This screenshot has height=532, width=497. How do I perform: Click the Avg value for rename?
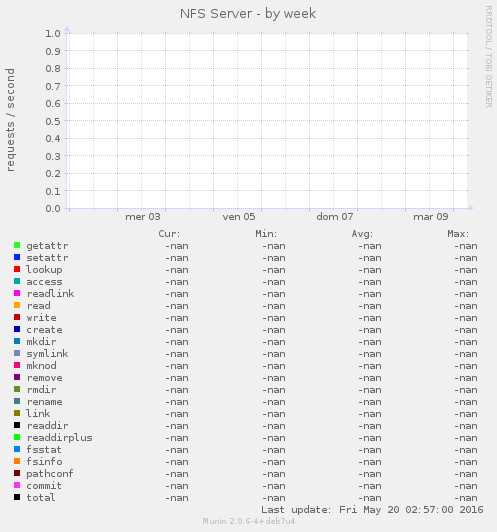tap(370, 402)
